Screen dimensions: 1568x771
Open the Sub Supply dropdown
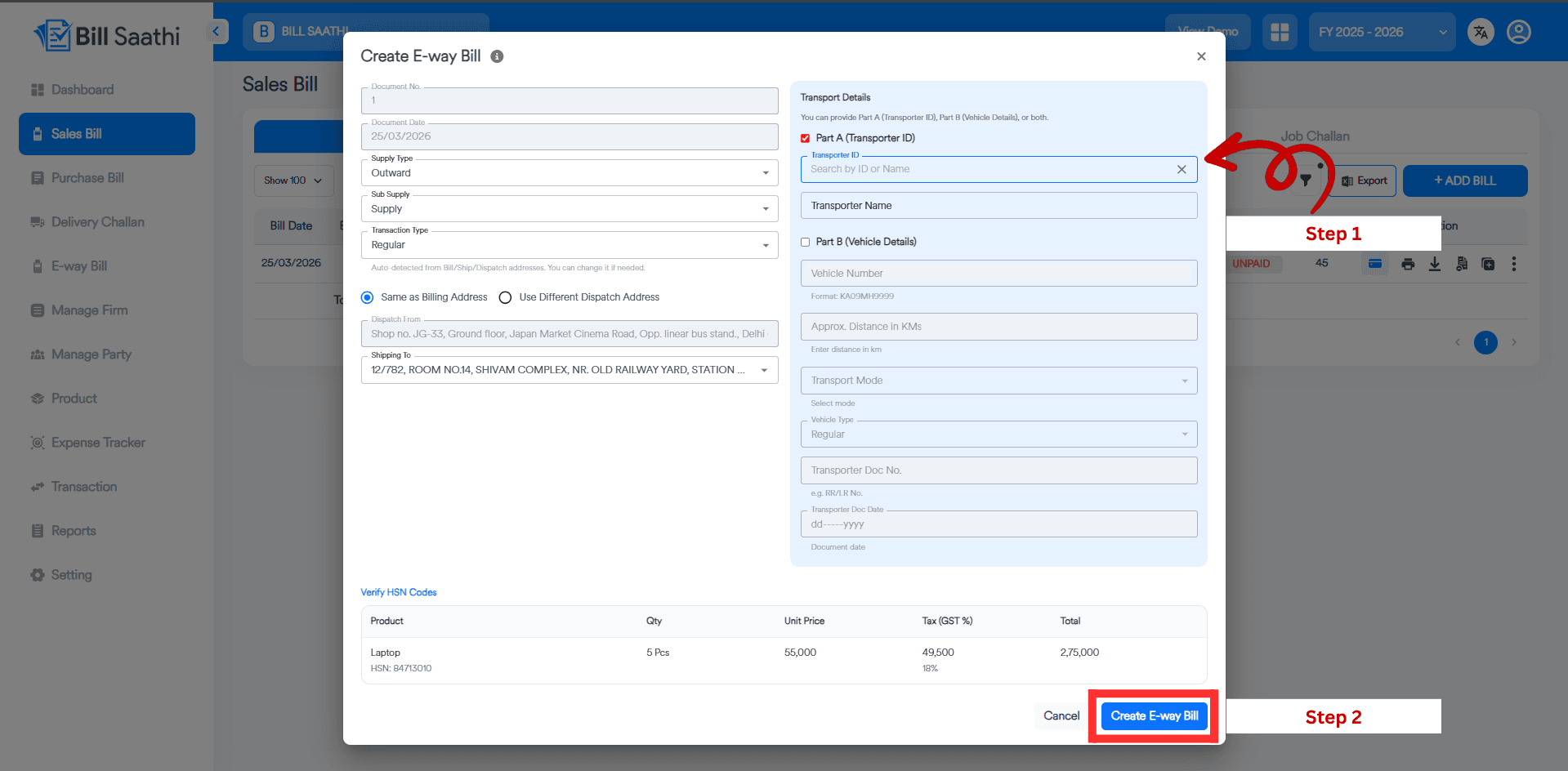pos(570,209)
